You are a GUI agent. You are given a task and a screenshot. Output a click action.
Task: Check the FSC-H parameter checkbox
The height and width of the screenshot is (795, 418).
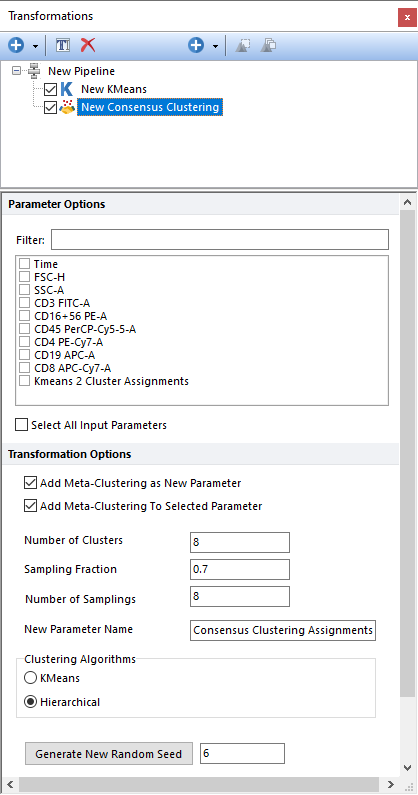25,277
